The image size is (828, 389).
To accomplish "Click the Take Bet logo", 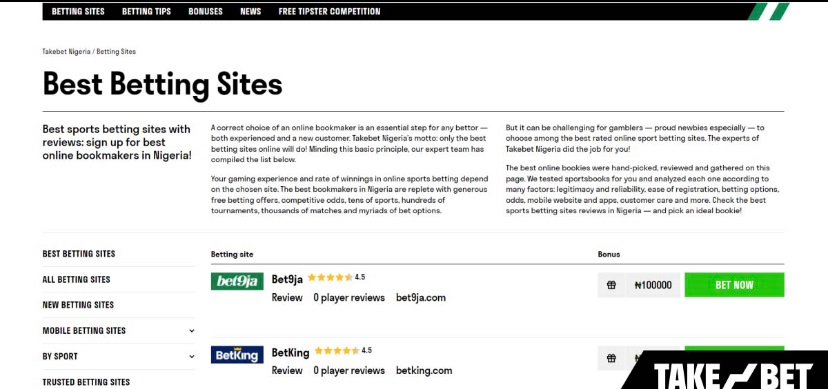I will [x=732, y=375].
